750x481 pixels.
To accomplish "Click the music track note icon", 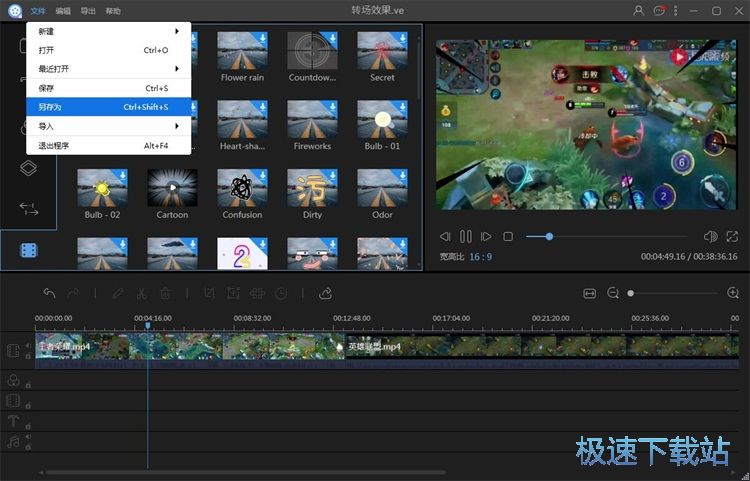I will [13, 442].
